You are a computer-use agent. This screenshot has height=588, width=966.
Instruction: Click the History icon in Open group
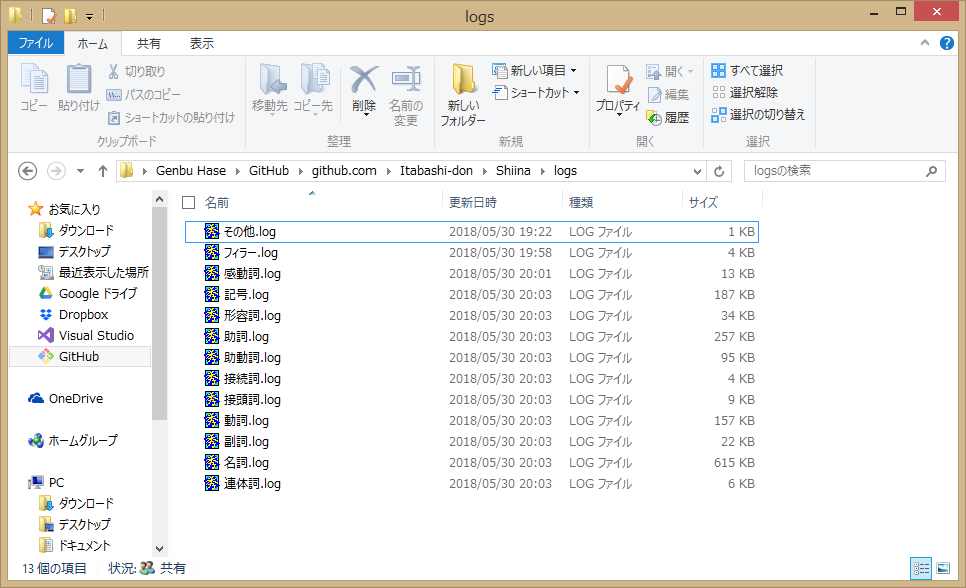pyautogui.click(x=668, y=117)
